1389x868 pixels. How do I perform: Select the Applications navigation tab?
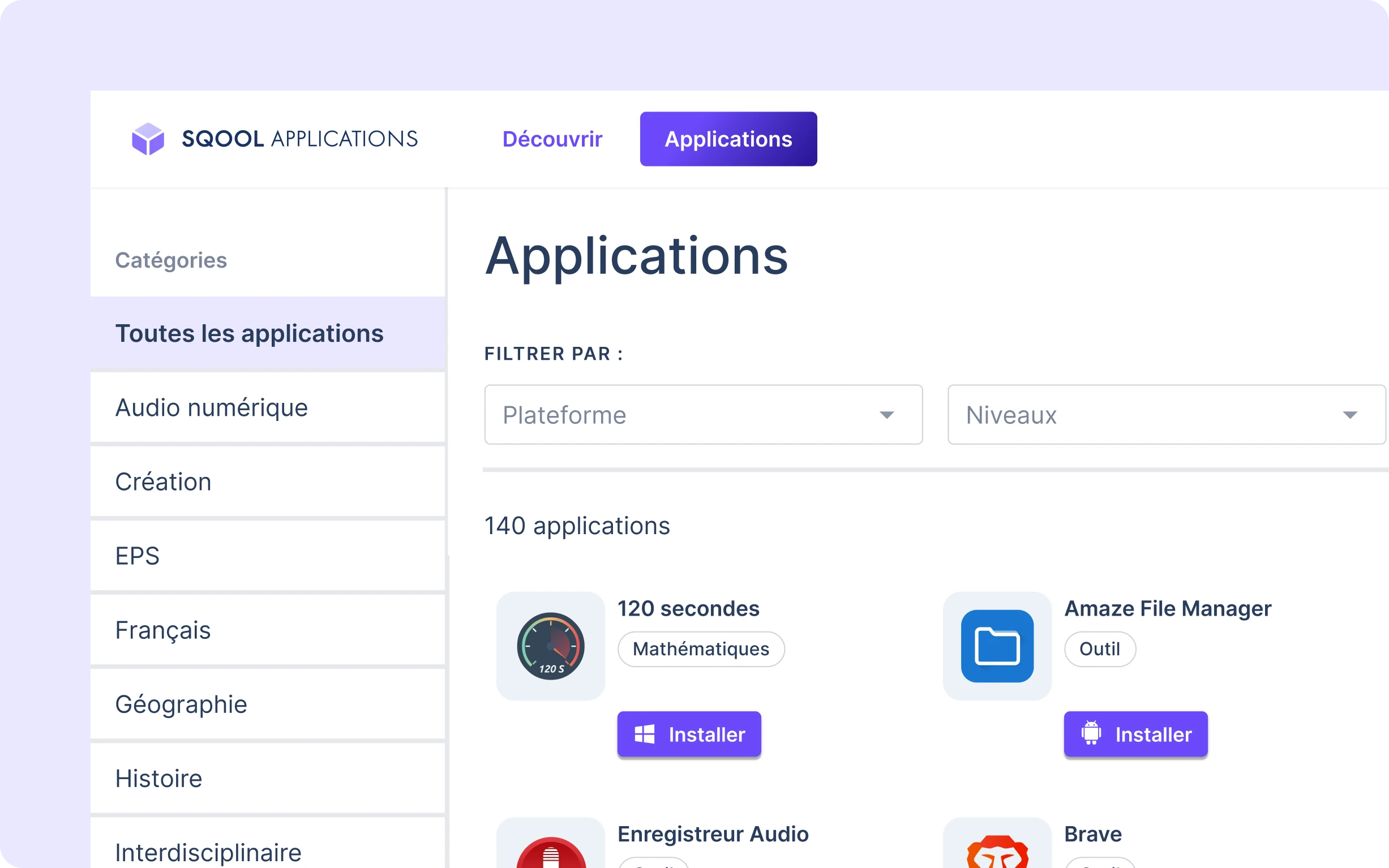tap(728, 139)
